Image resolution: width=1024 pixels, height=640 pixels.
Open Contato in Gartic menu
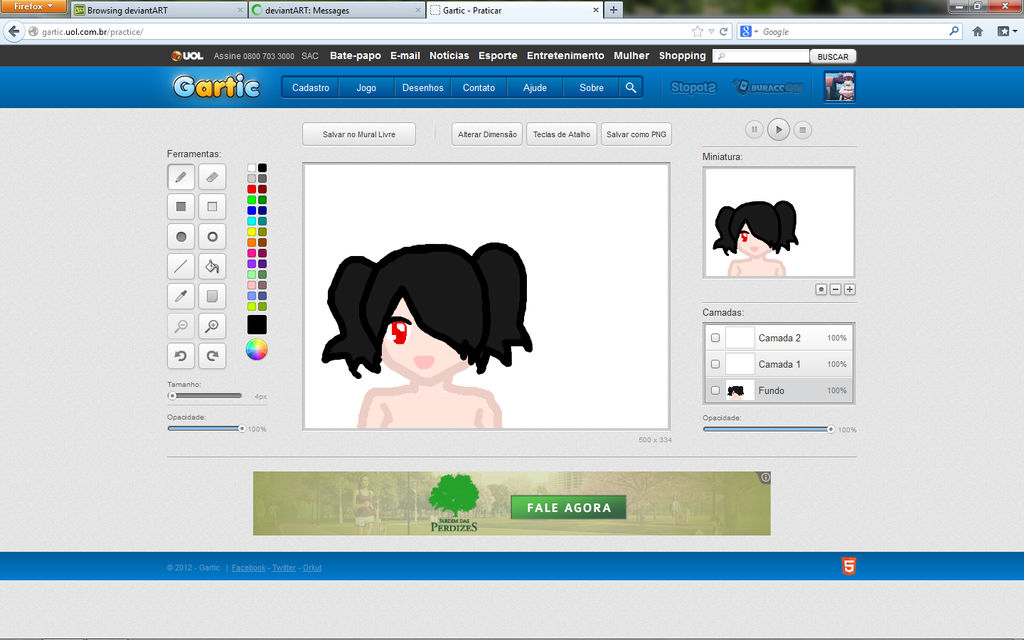point(479,88)
